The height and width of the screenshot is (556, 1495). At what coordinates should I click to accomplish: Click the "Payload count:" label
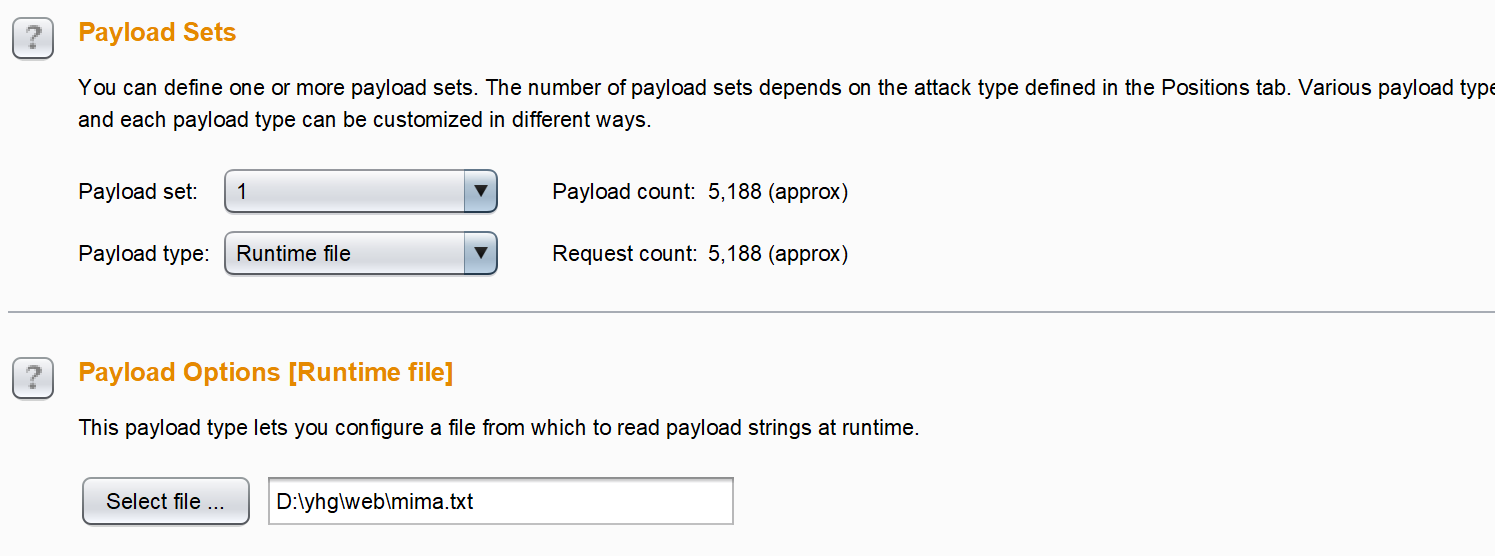(x=623, y=192)
